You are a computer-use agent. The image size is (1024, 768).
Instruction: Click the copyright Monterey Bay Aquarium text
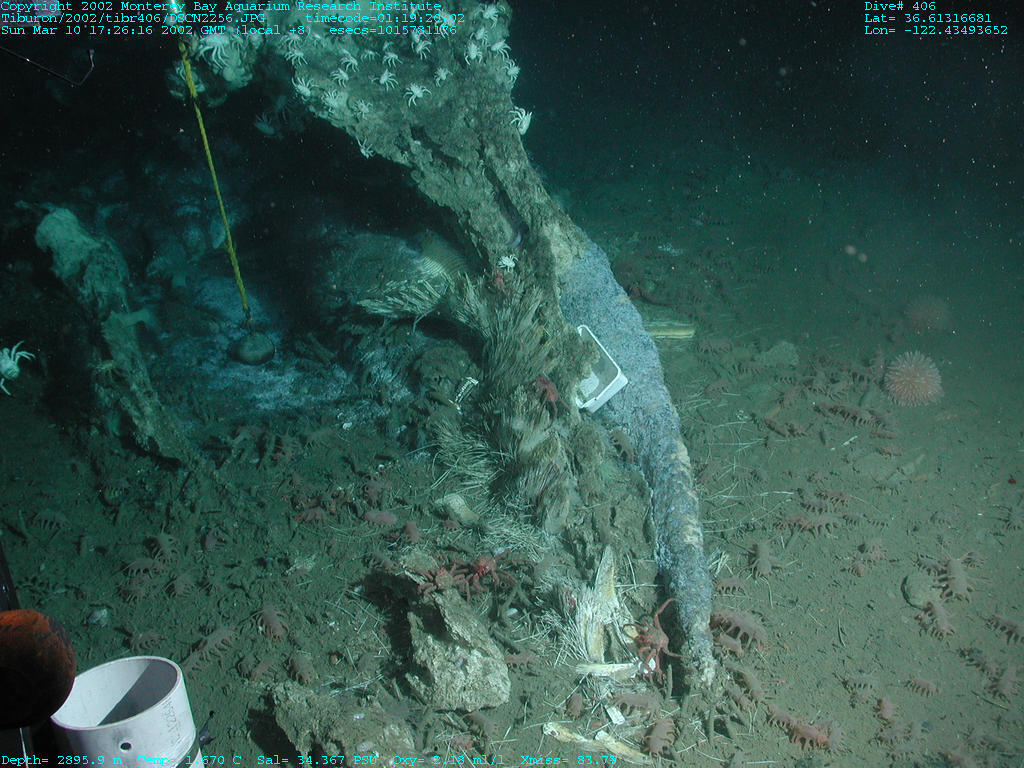220,6
